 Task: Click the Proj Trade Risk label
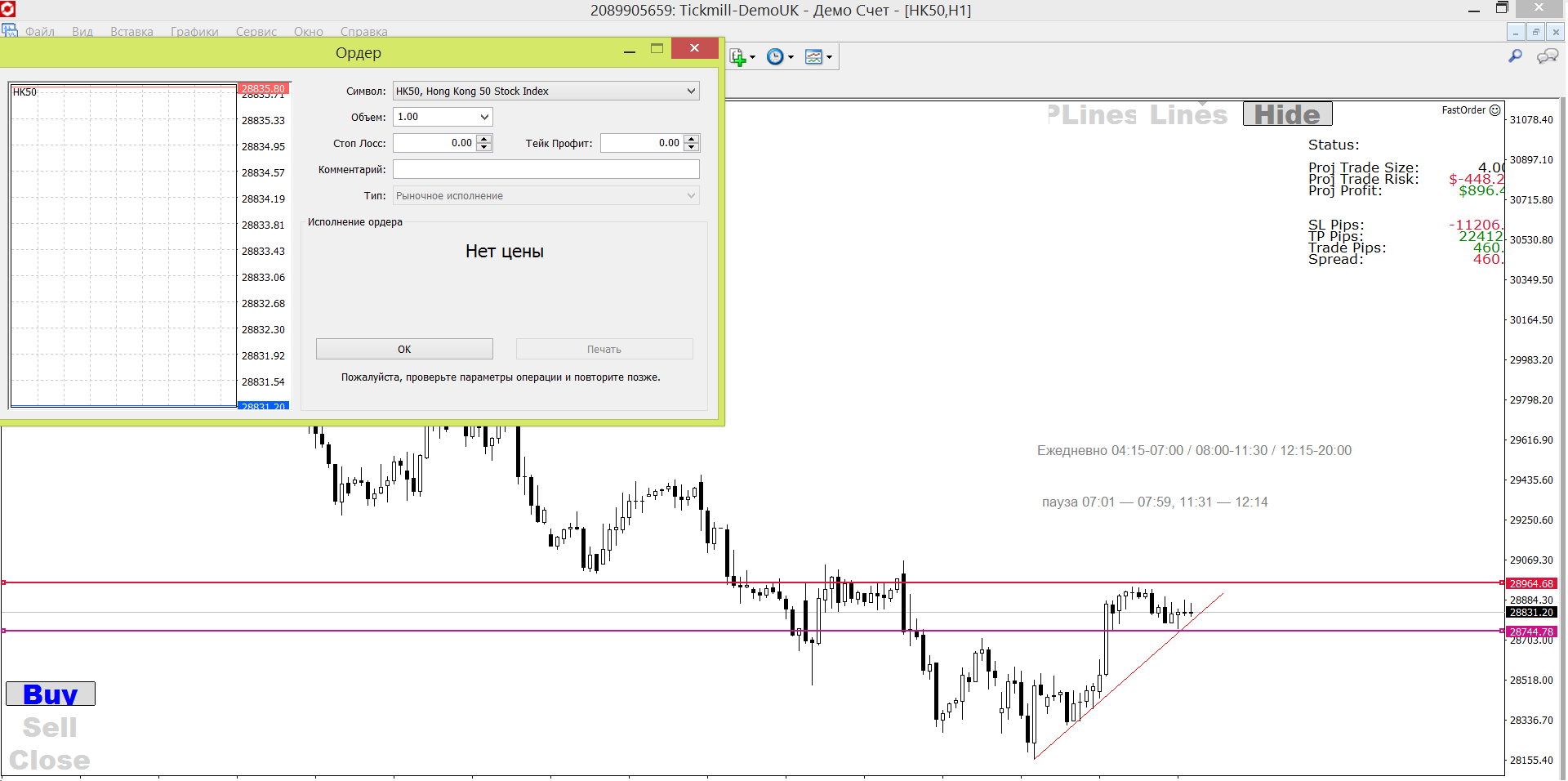click(x=1363, y=179)
